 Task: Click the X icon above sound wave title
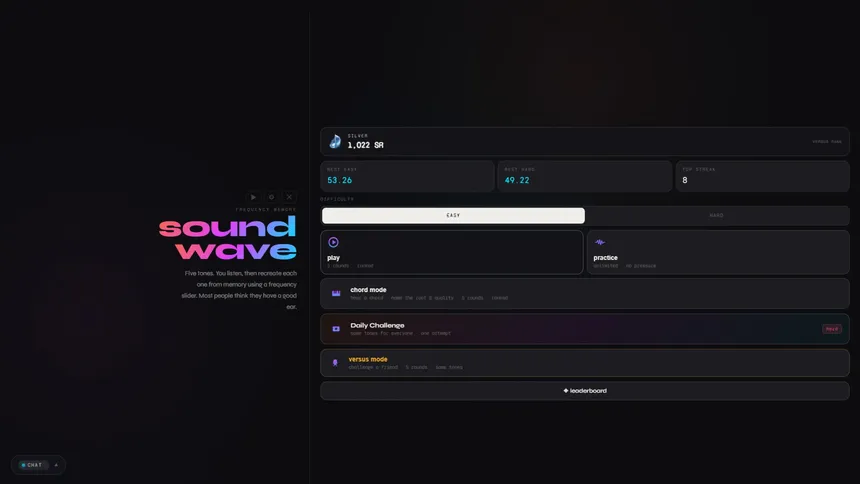tap(289, 197)
